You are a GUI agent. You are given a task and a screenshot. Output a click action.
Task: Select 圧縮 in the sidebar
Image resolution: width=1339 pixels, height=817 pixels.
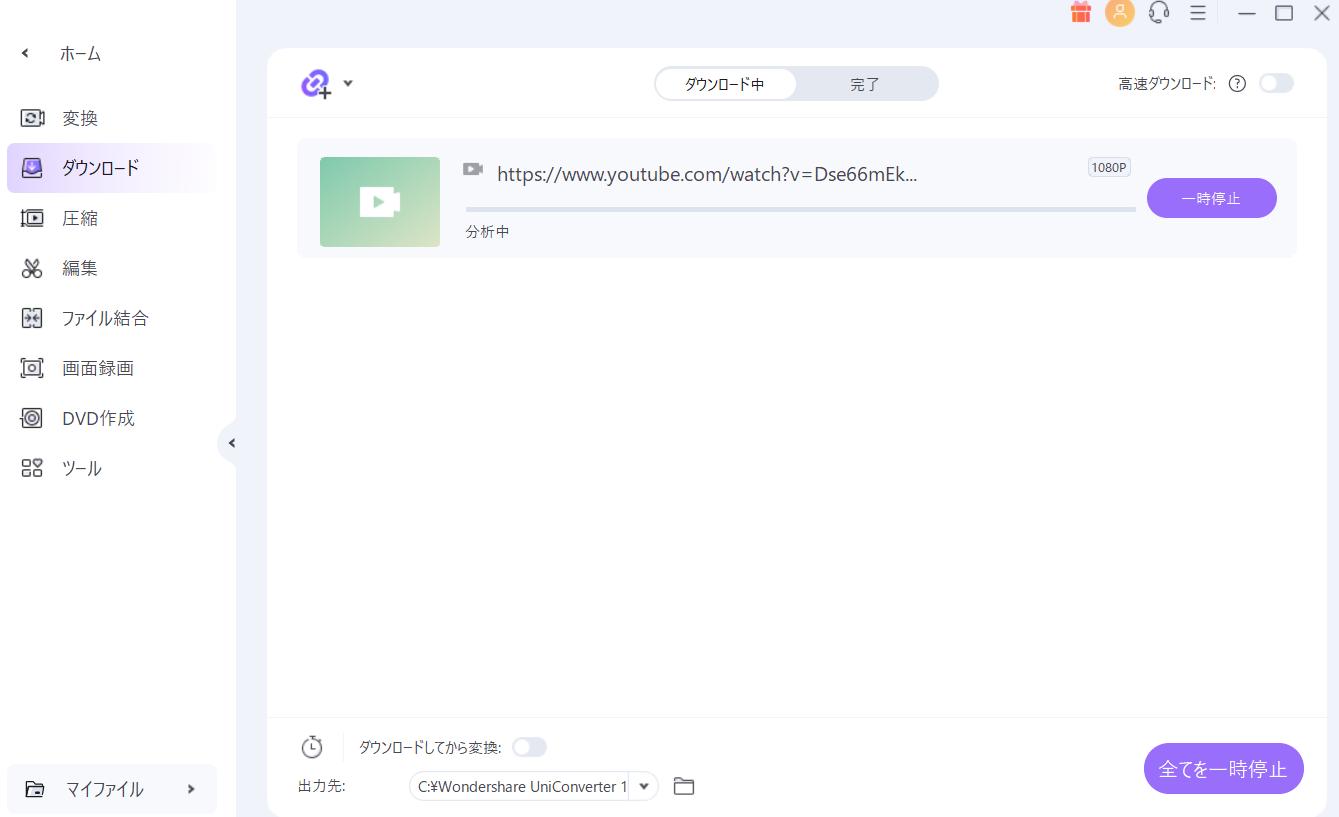[x=80, y=218]
